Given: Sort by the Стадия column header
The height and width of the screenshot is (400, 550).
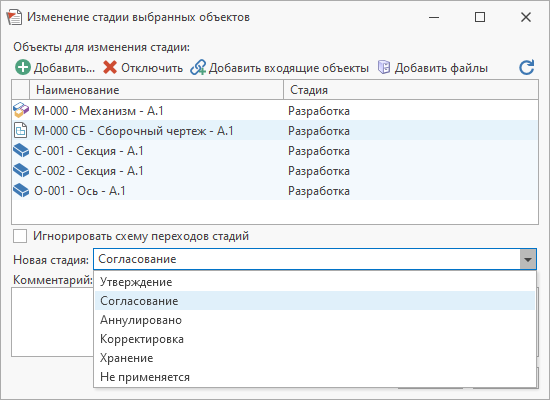Looking at the screenshot, I should tap(411, 90).
